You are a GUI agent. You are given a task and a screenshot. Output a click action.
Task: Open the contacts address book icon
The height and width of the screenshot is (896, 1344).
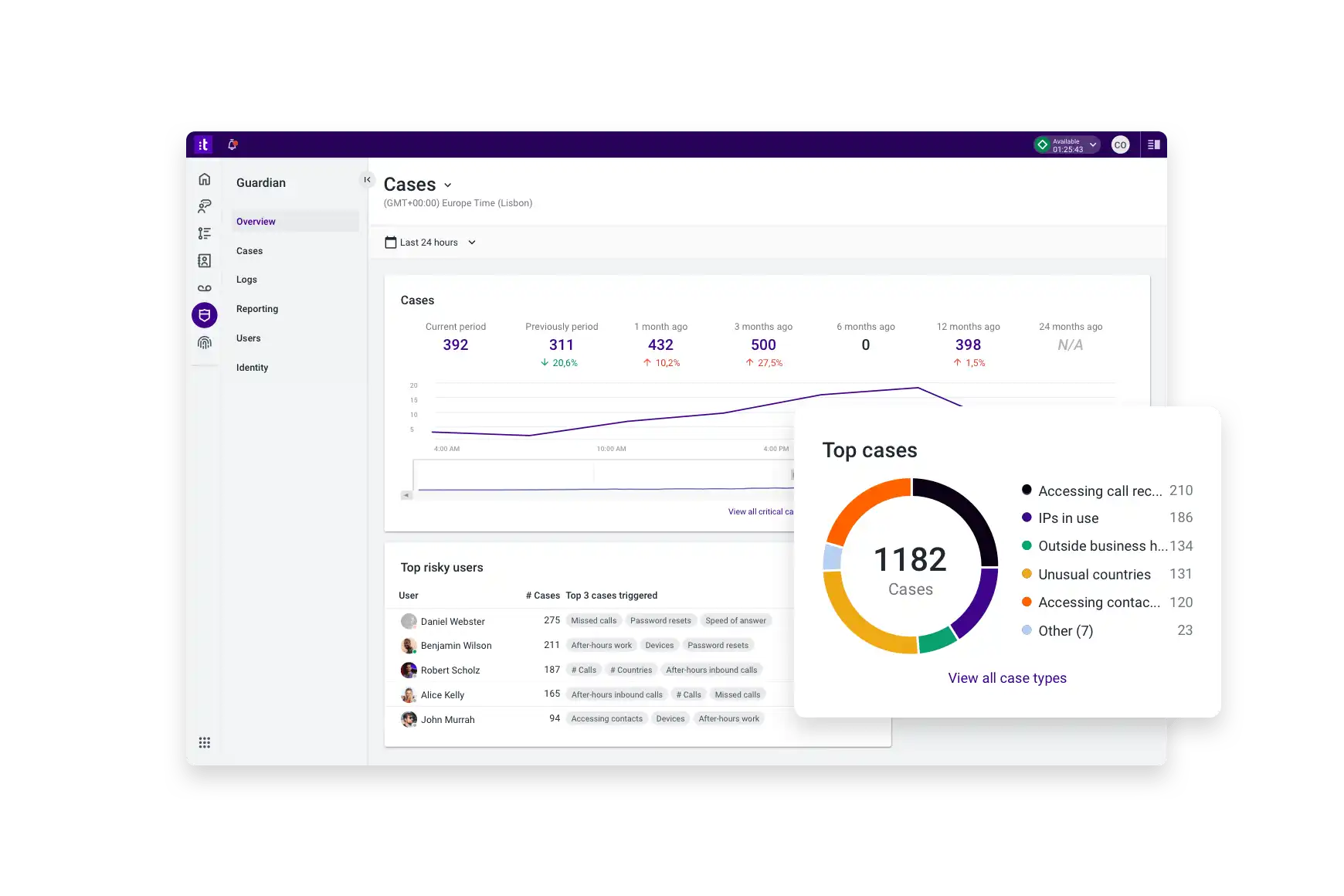click(204, 260)
